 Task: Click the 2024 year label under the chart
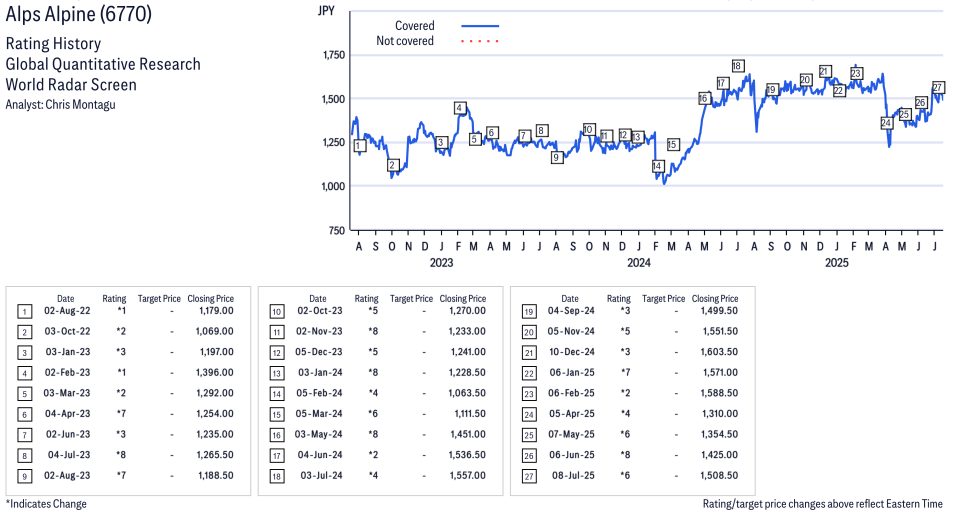639,262
